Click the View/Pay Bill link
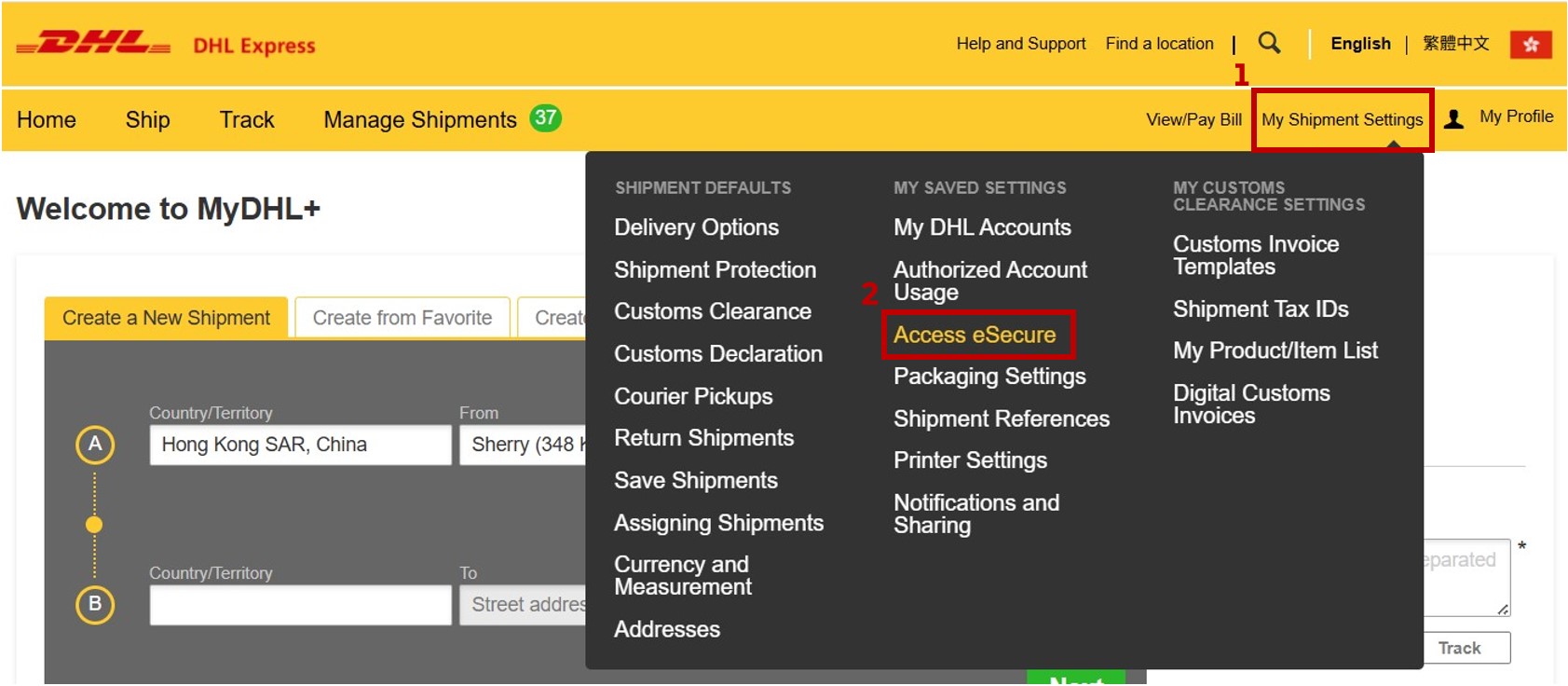 click(1193, 119)
